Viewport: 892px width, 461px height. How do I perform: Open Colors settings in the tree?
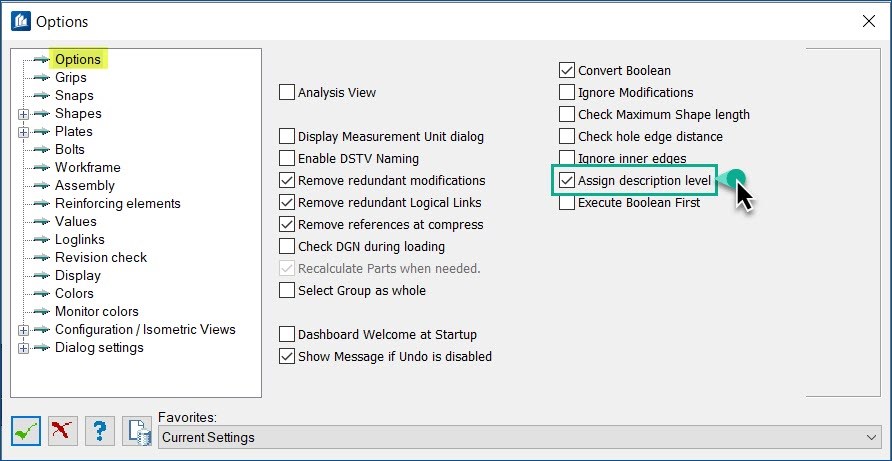(74, 294)
